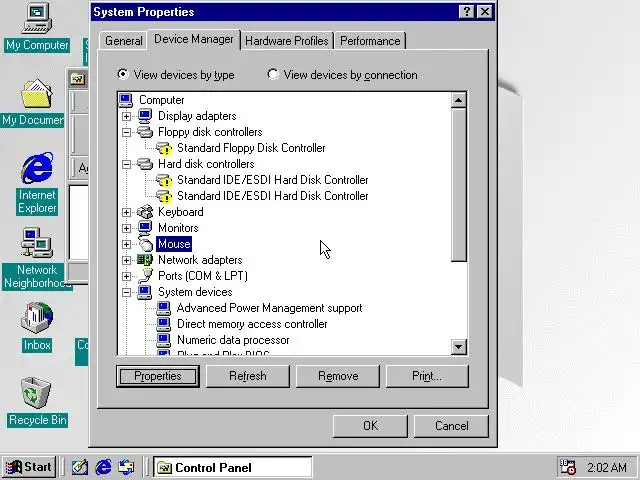
Task: Click the Display adapters monitor icon
Action: click(145, 116)
